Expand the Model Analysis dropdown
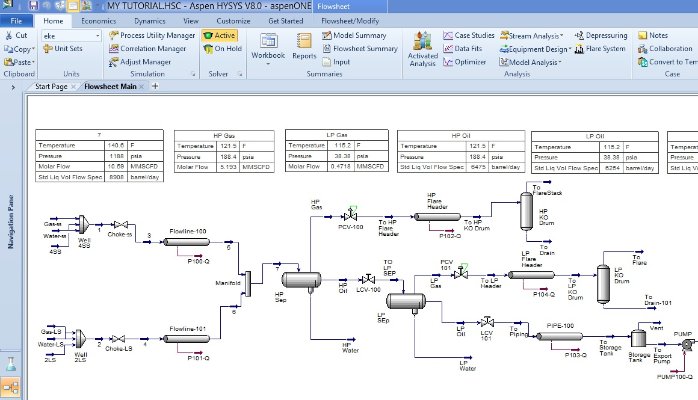The image size is (698, 400). (x=560, y=62)
